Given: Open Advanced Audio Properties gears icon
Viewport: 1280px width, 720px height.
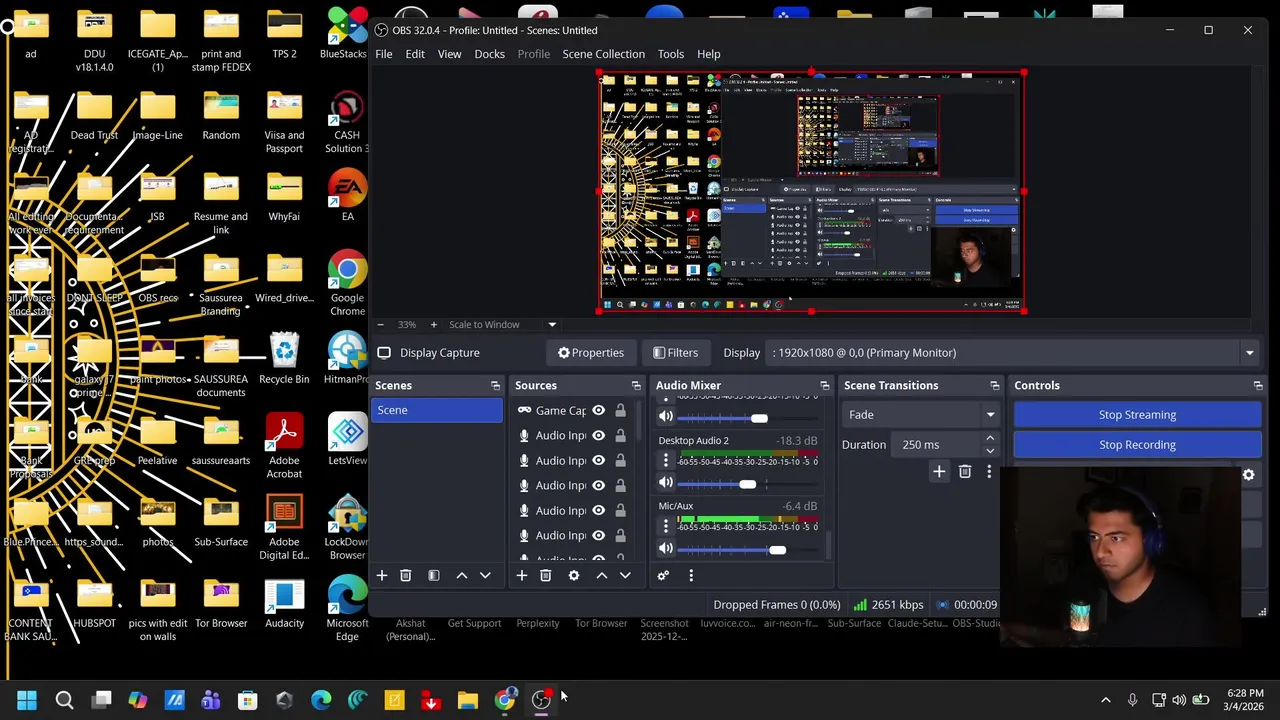Looking at the screenshot, I should pyautogui.click(x=663, y=575).
